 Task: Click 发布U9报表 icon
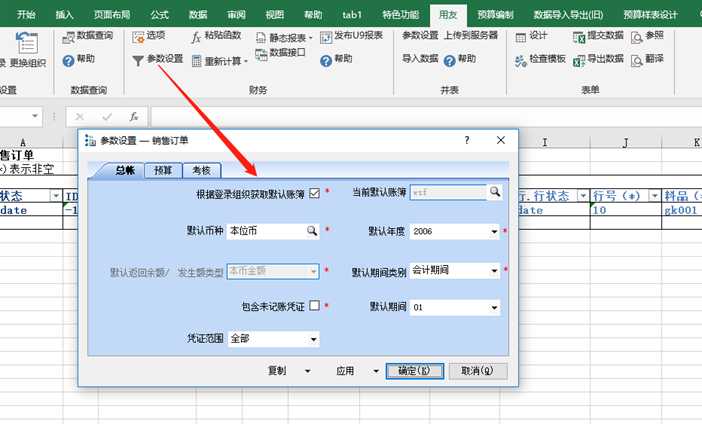pos(326,38)
